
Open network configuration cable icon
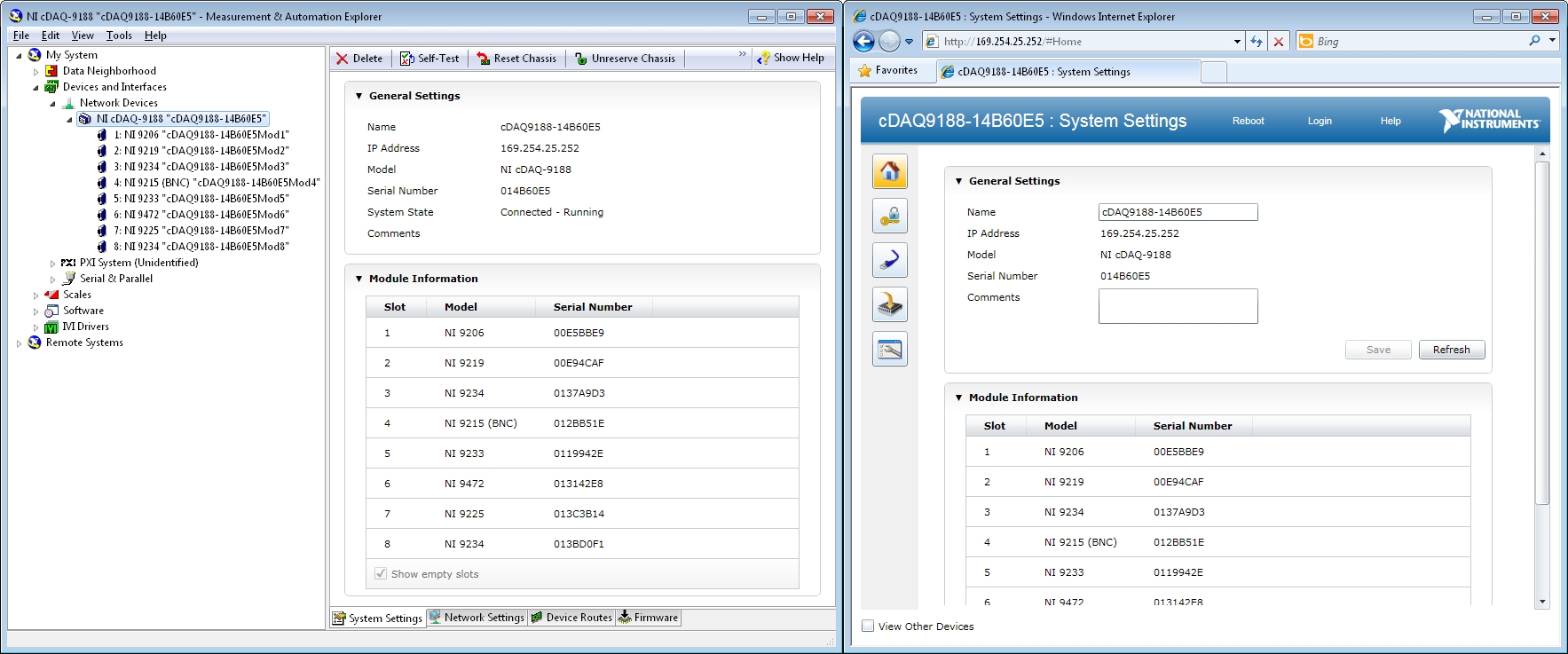(889, 260)
